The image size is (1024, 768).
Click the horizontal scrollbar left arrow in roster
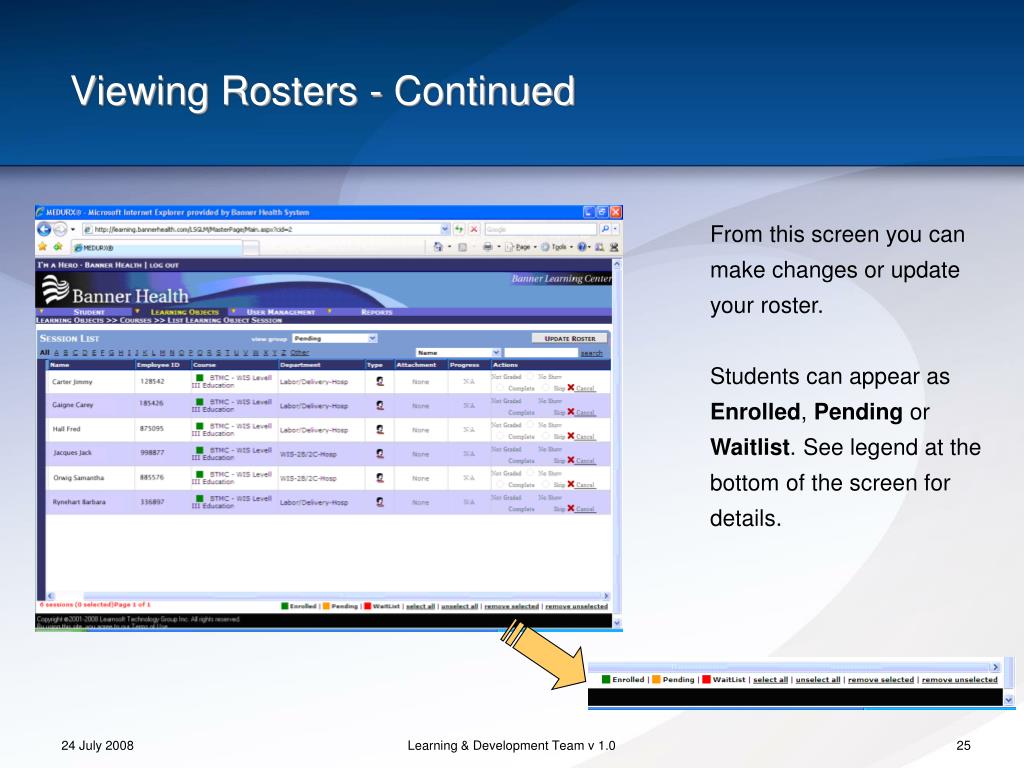(x=50, y=596)
